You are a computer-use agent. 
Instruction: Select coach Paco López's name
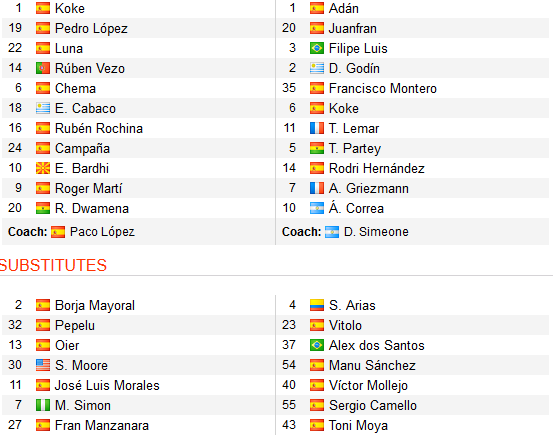coord(102,232)
